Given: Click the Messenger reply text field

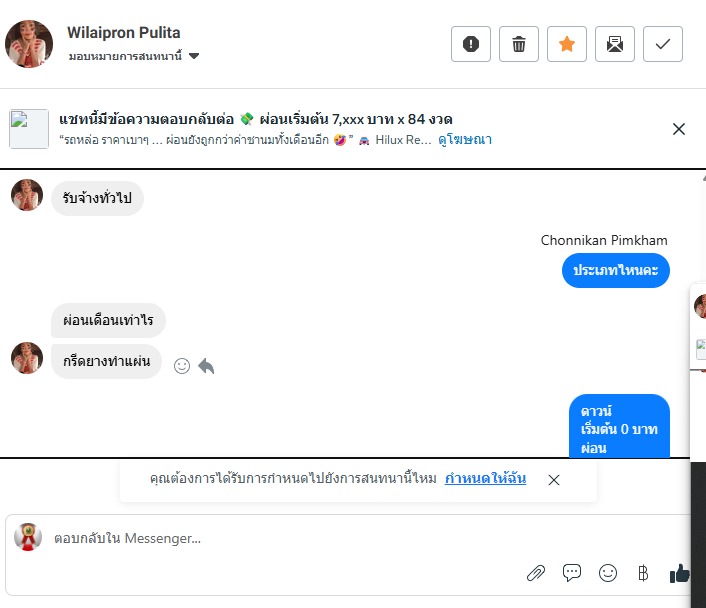Looking at the screenshot, I should pyautogui.click(x=300, y=538).
